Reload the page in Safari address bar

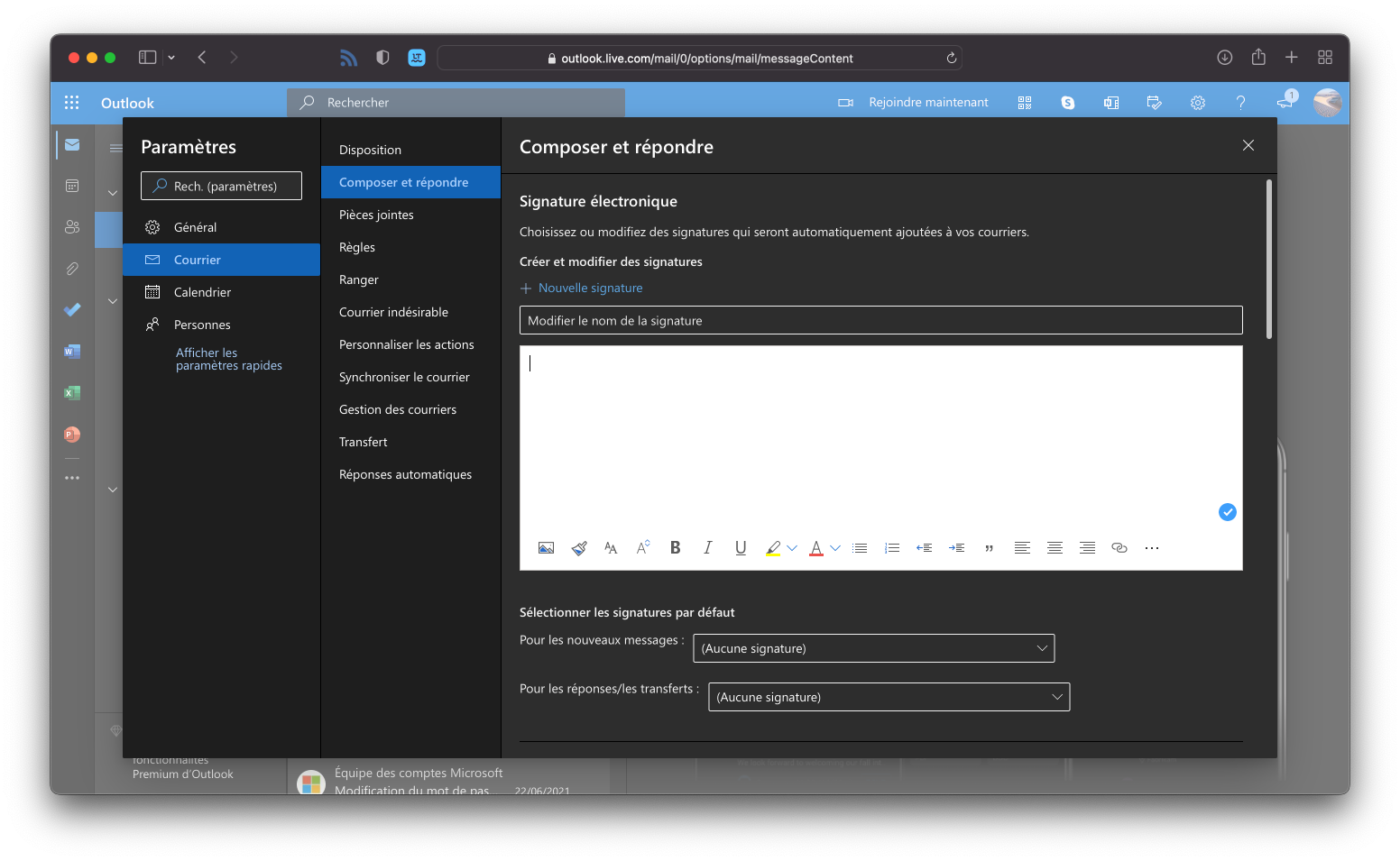(x=951, y=58)
